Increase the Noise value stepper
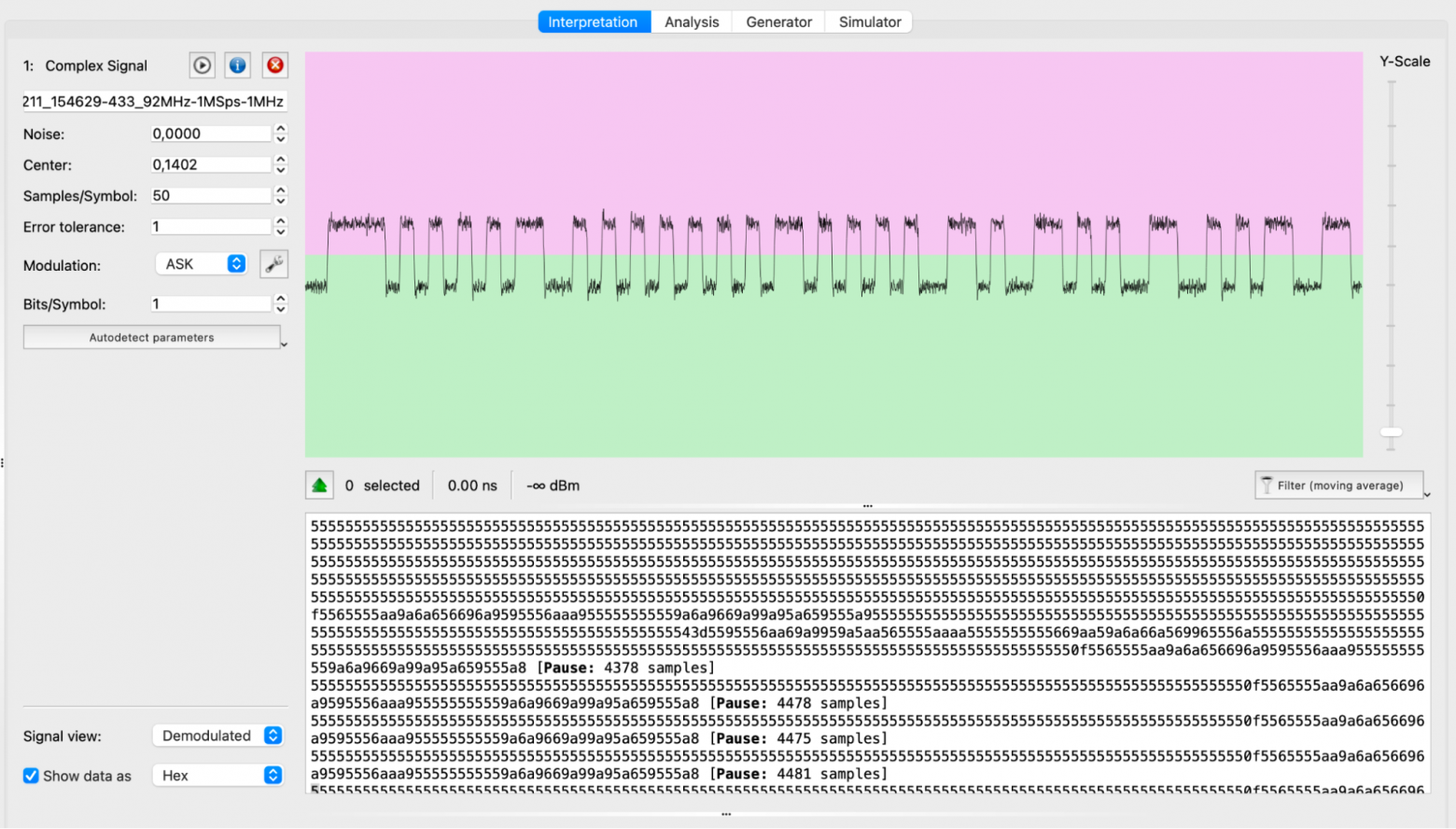 (x=280, y=129)
